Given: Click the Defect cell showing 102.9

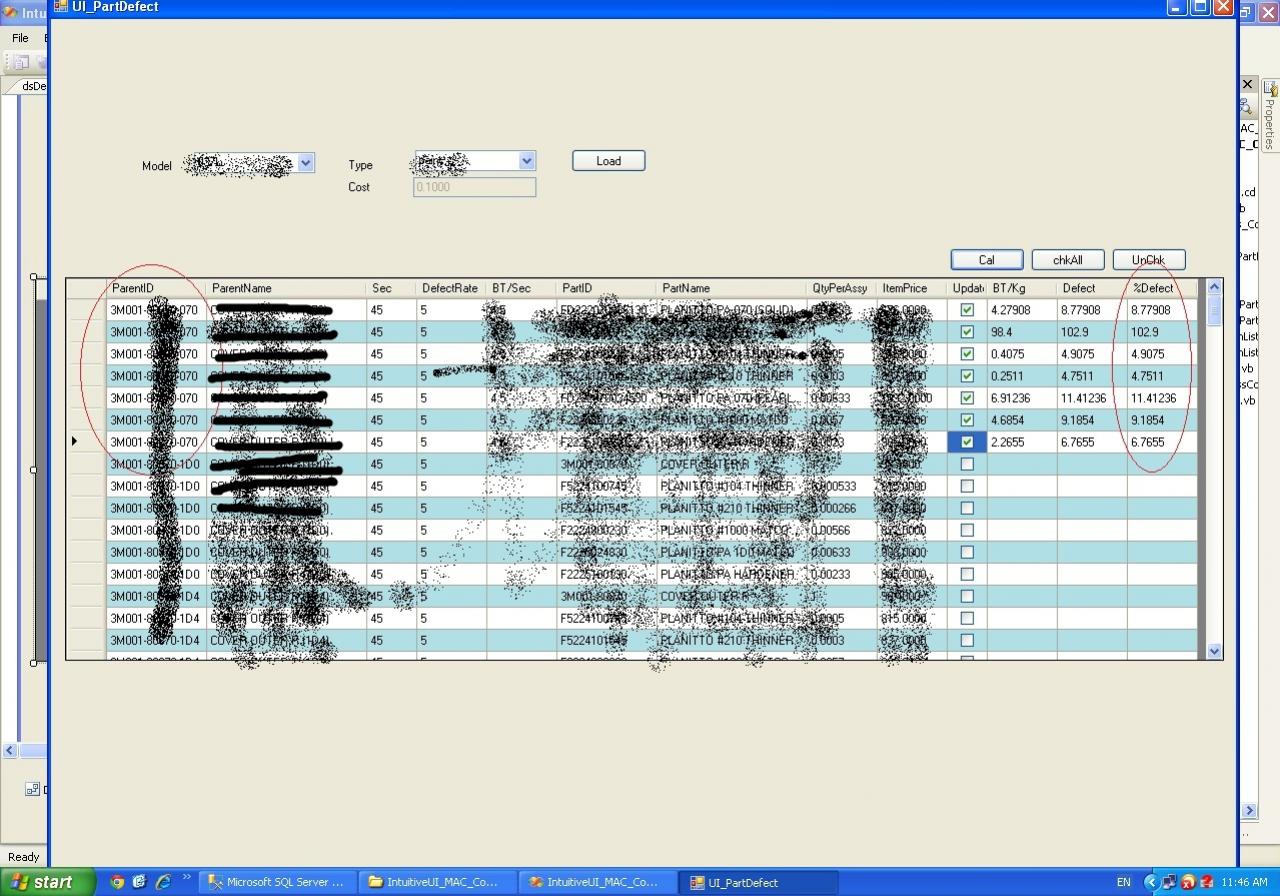Looking at the screenshot, I should click(1092, 332).
